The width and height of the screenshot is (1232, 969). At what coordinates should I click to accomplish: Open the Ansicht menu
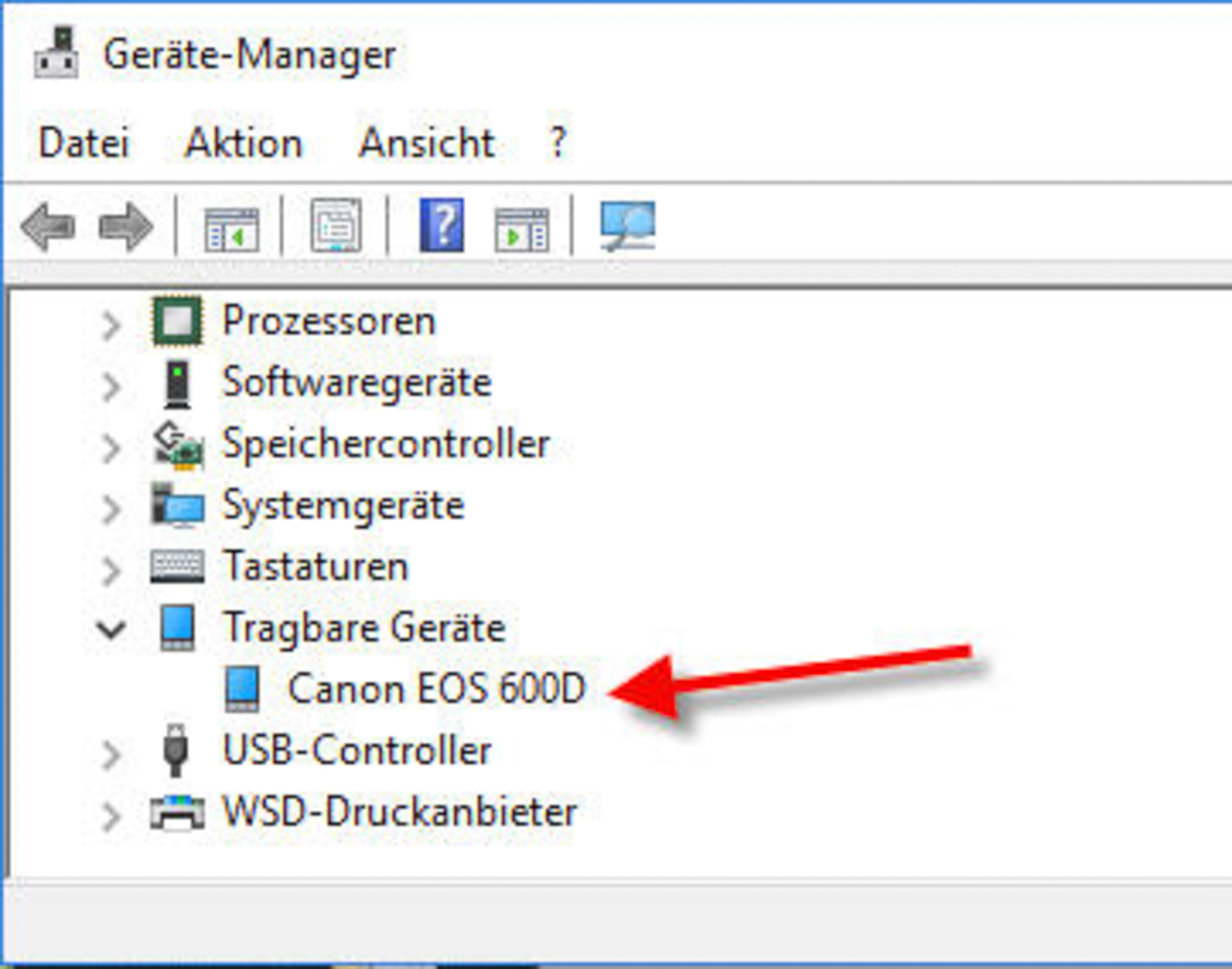point(427,143)
